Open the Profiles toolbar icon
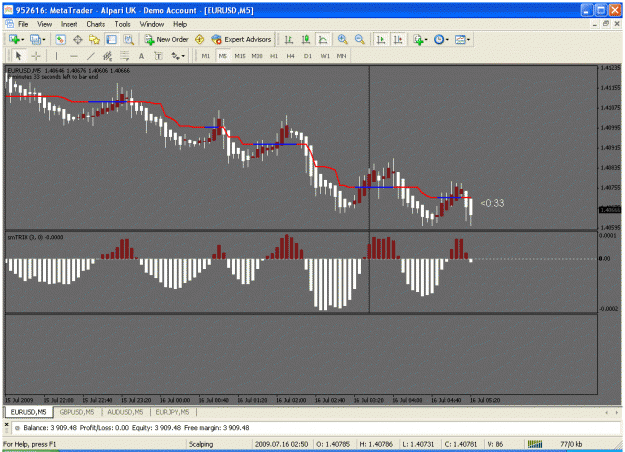Image resolution: width=625 pixels, height=452 pixels. 35,39
